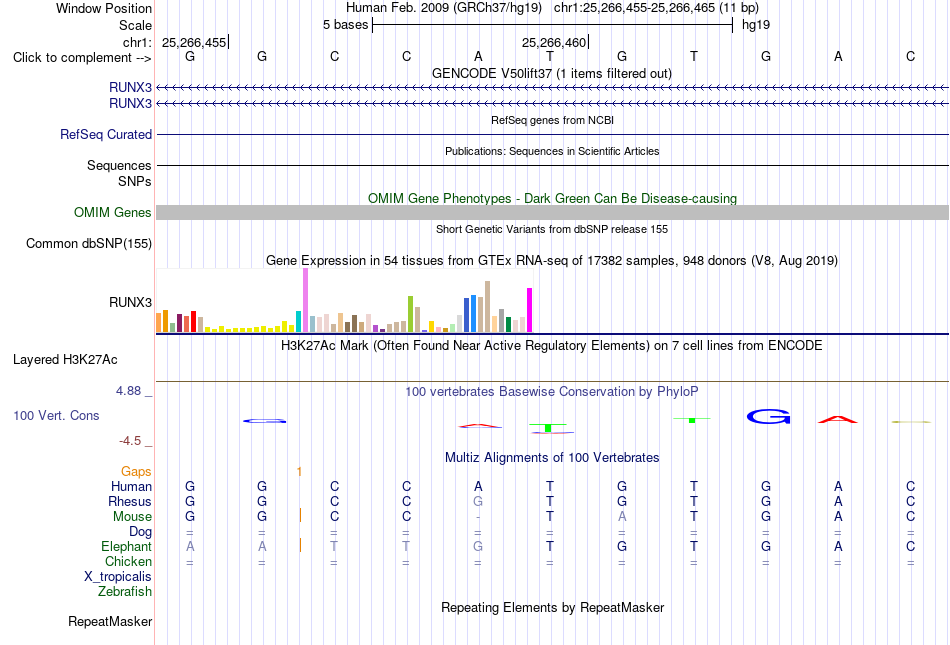
Task: Click the gray OMIM Genes item bar
Action: (x=552, y=213)
